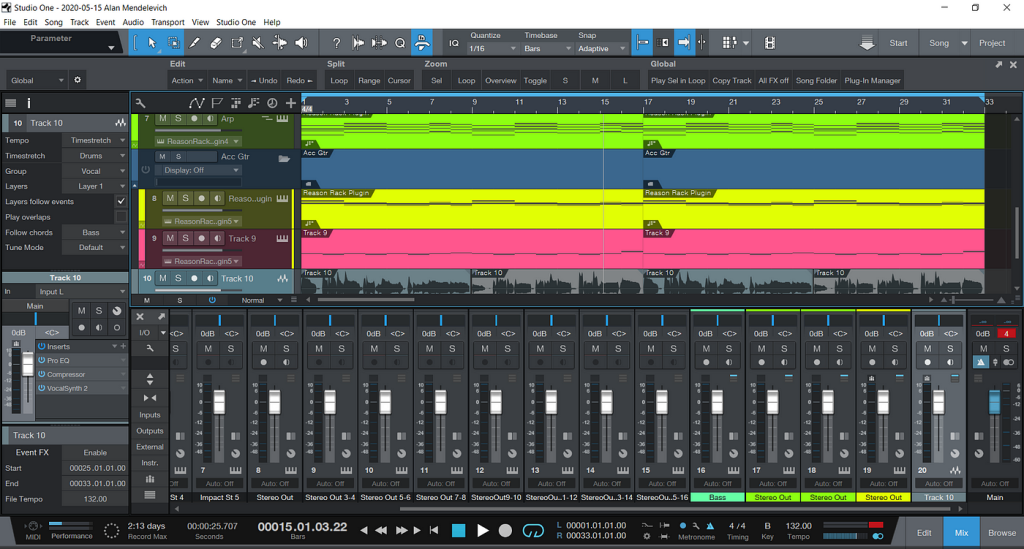Solo the Arp track

(178, 119)
